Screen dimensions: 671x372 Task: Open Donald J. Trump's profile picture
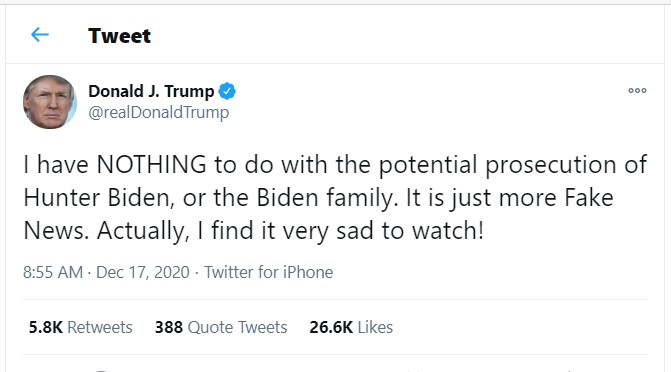(x=50, y=102)
